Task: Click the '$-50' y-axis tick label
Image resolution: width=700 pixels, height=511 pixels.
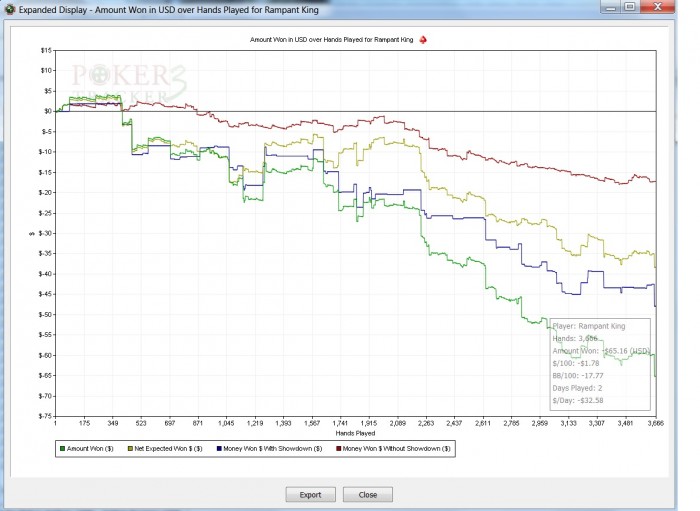Action: [x=45, y=315]
